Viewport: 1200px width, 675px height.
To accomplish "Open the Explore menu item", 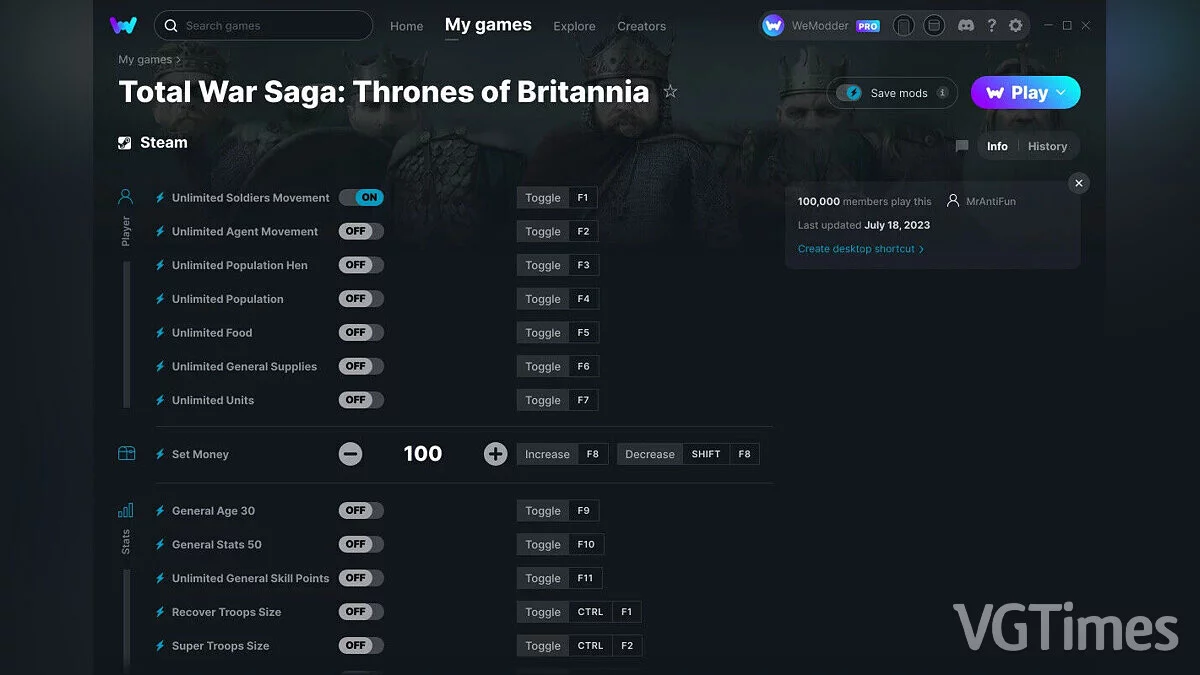I will tap(574, 26).
